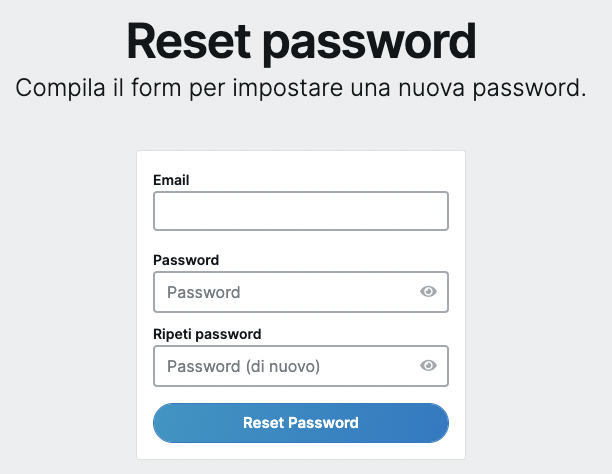This screenshot has height=474, width=612.
Task: Click into the Email input field
Action: [301, 211]
